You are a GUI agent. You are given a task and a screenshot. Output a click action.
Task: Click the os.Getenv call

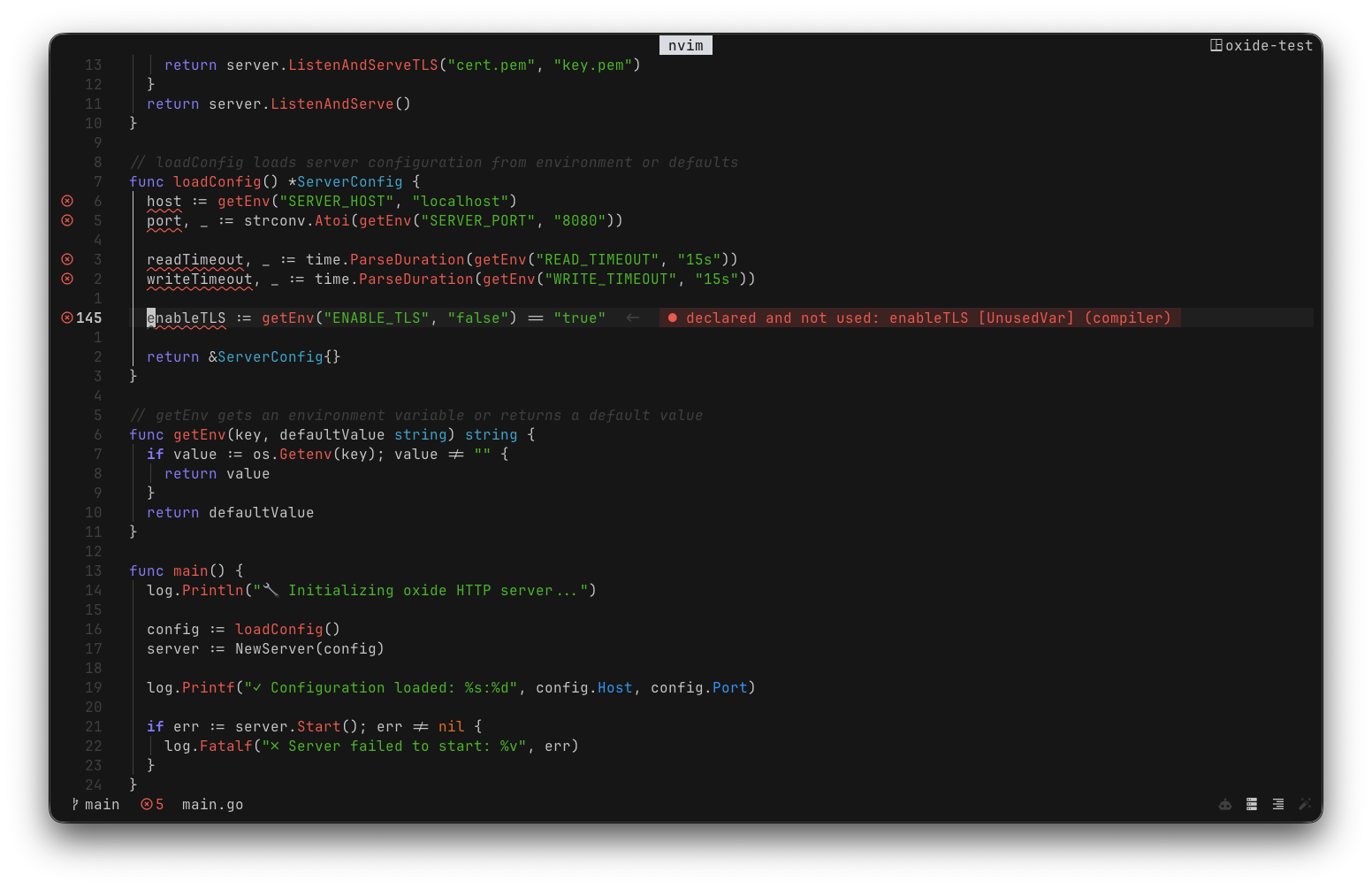(x=293, y=454)
